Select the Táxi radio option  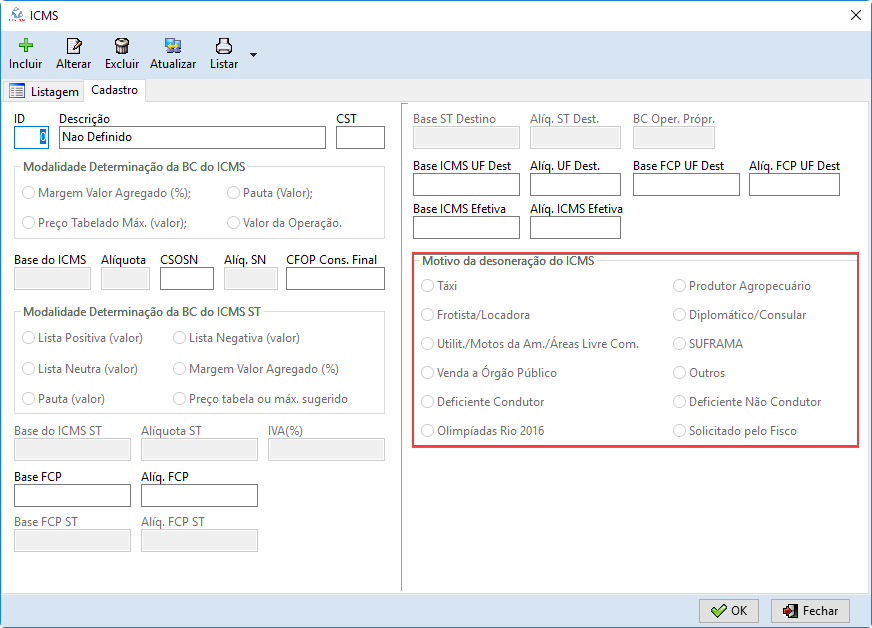pyautogui.click(x=428, y=286)
